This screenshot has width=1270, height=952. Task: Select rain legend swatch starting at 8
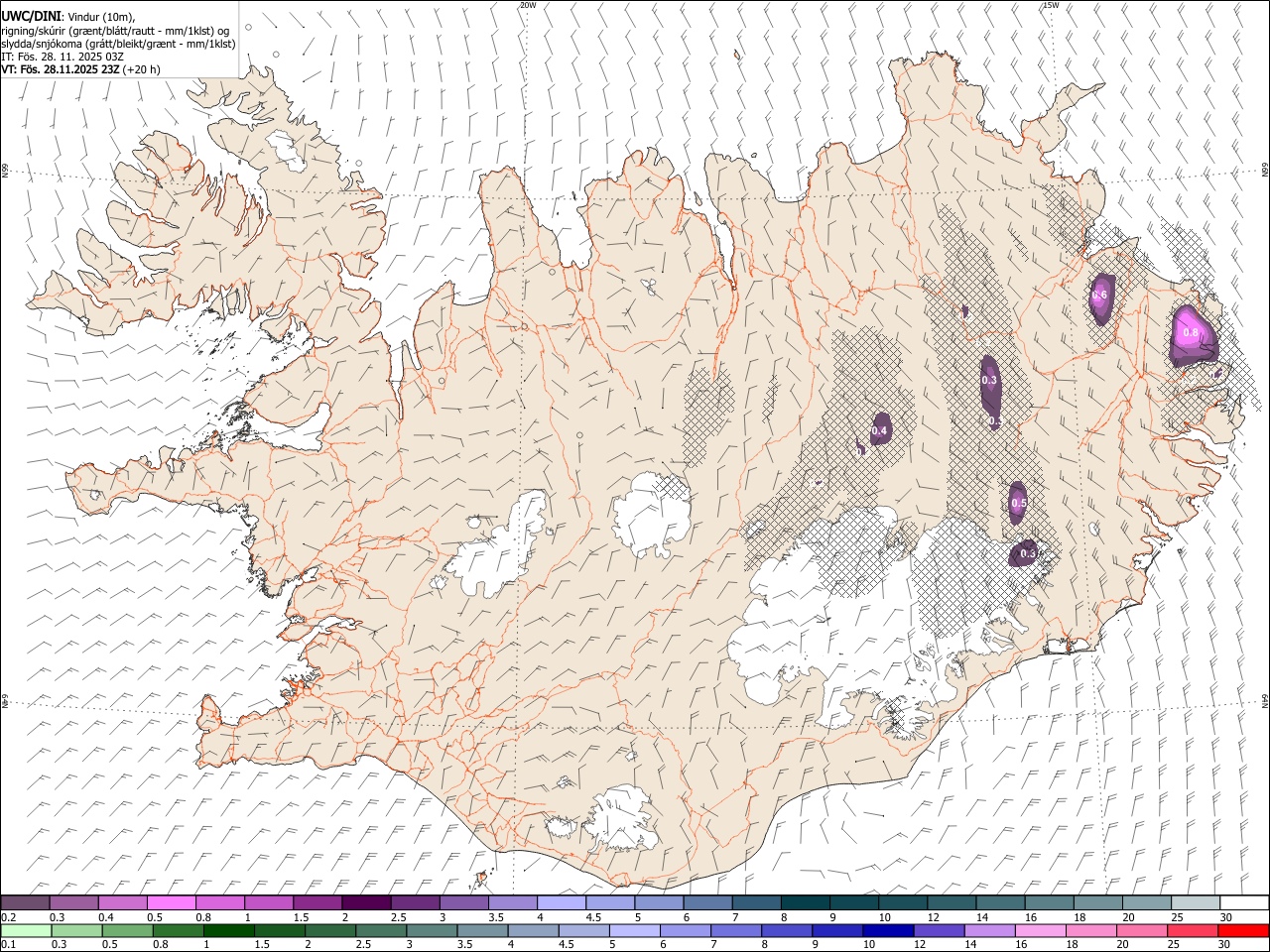pos(787,930)
